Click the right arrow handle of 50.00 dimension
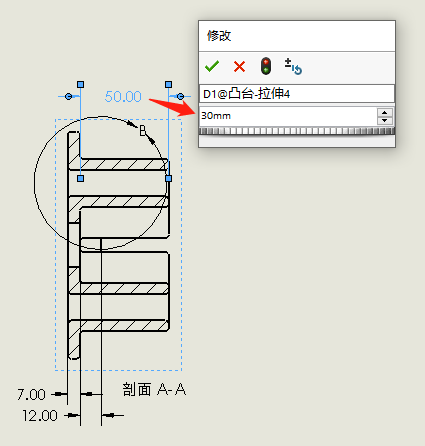Screen dimensions: 425x446 pyautogui.click(x=180, y=97)
